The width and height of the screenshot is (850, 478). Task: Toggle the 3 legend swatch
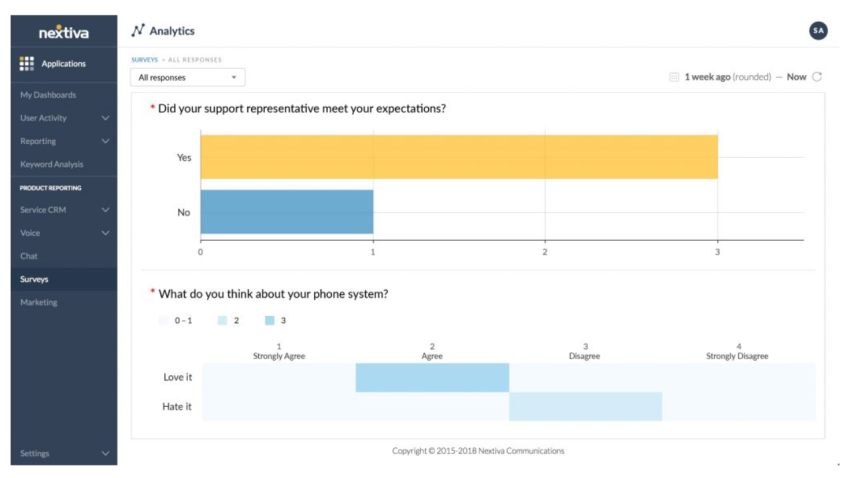point(270,321)
